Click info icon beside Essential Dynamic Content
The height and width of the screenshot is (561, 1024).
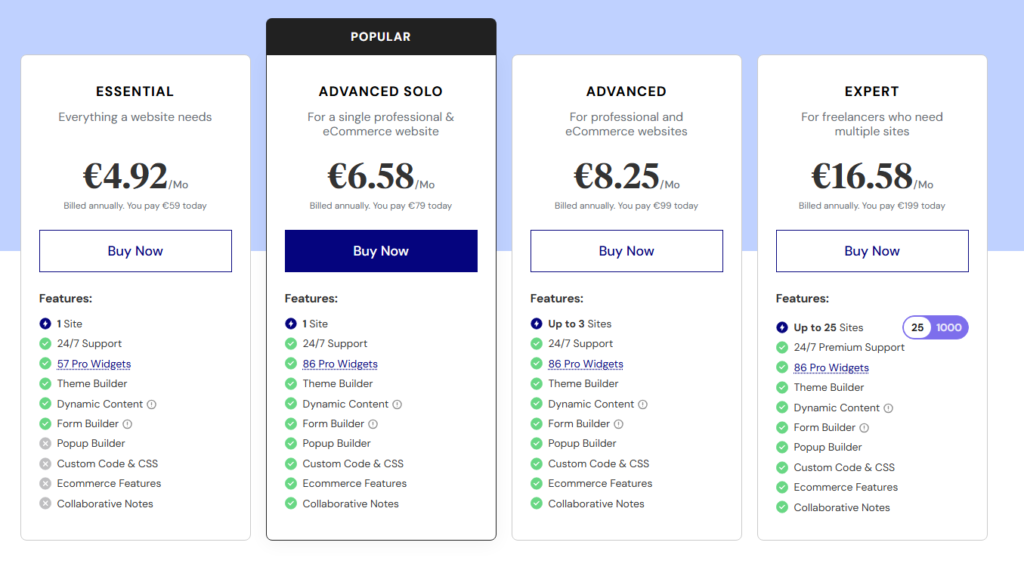(x=152, y=404)
